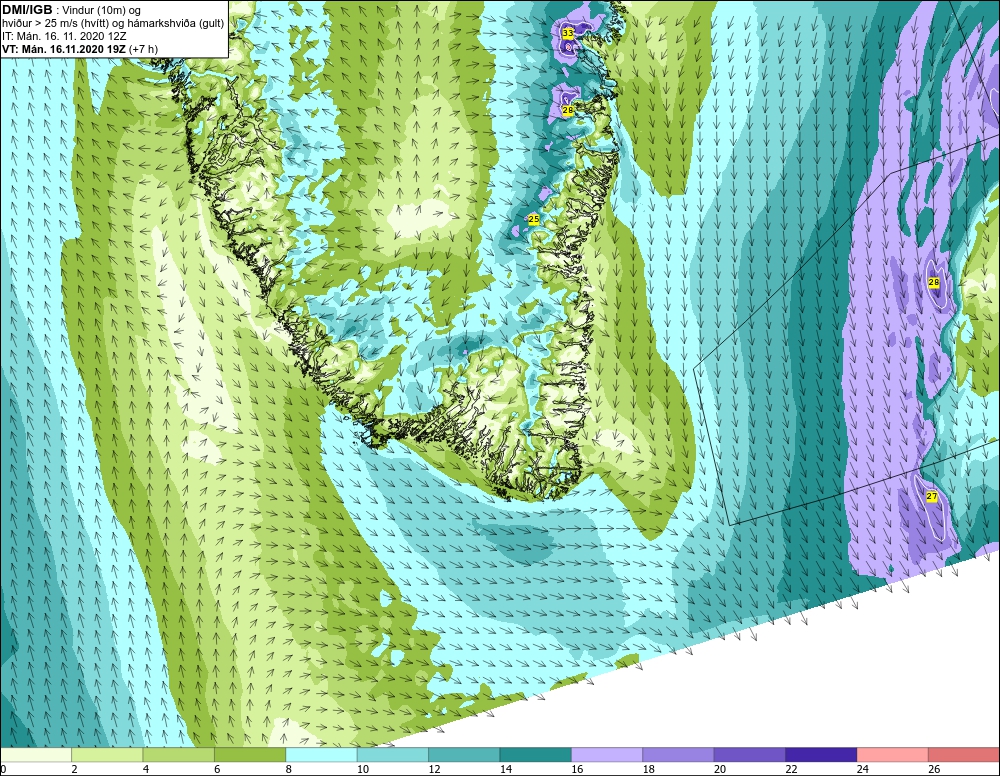Pick the salmon red swatch above 26

964,755
